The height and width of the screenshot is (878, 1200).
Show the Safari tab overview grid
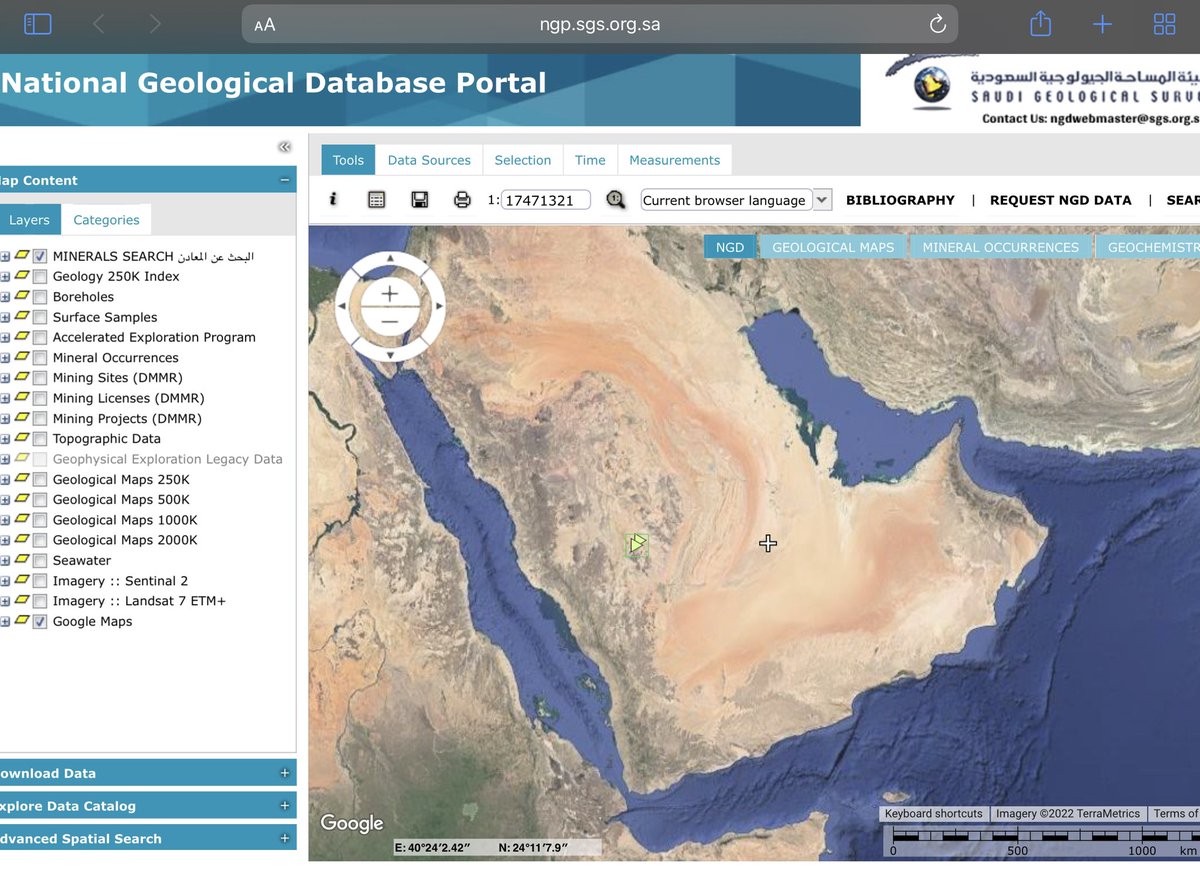pyautogui.click(x=1164, y=24)
